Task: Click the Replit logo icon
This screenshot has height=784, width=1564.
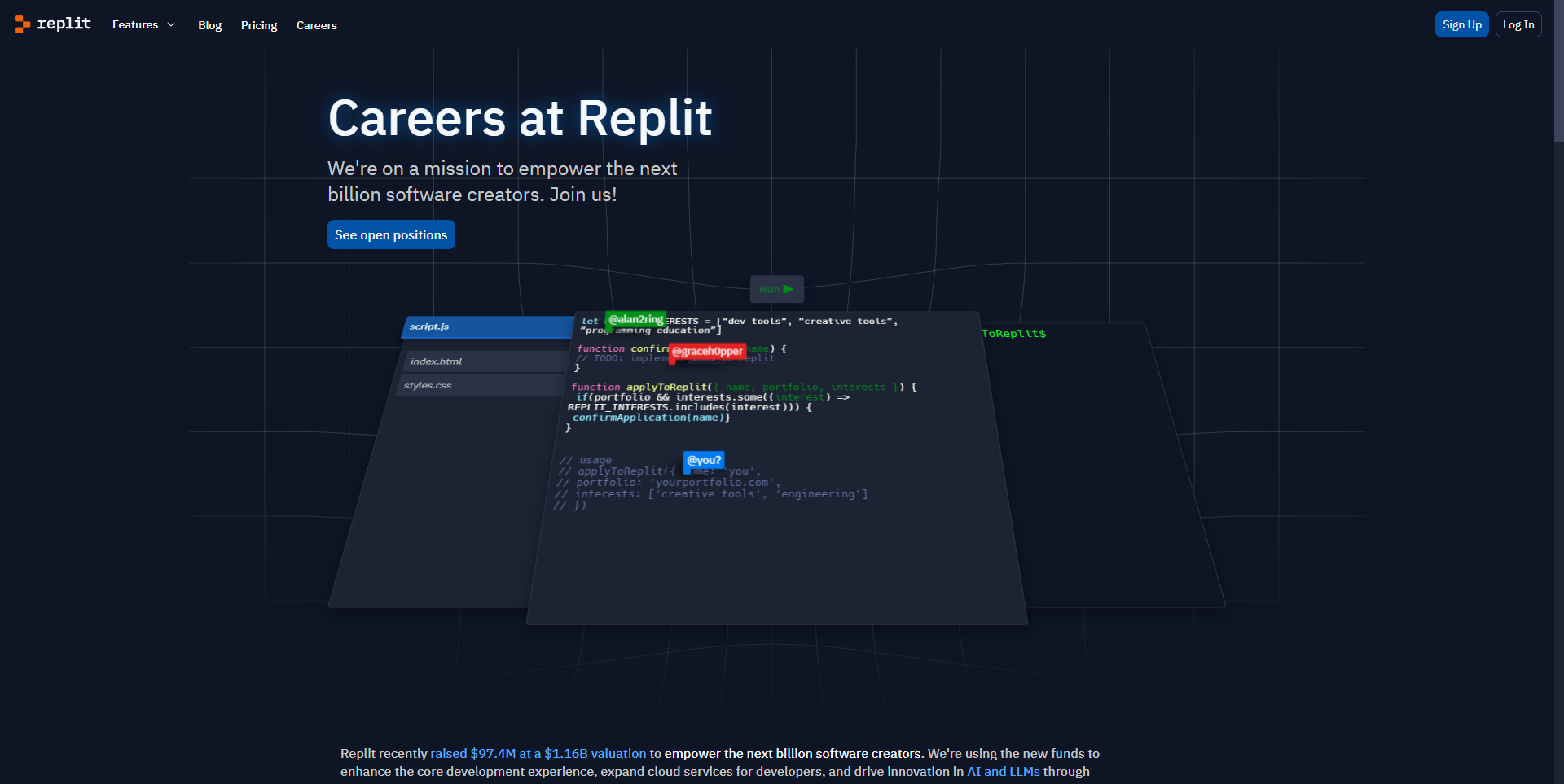Action: [23, 24]
